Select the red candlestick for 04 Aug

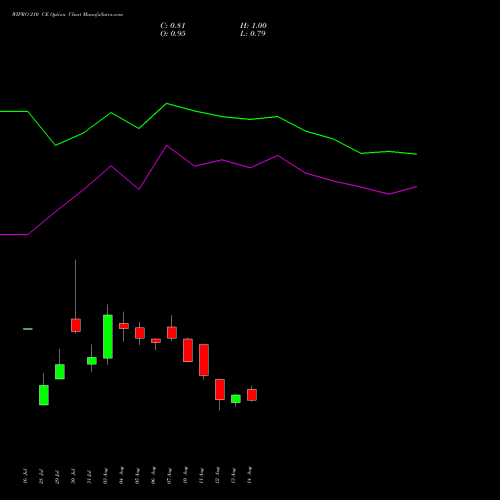click(124, 326)
